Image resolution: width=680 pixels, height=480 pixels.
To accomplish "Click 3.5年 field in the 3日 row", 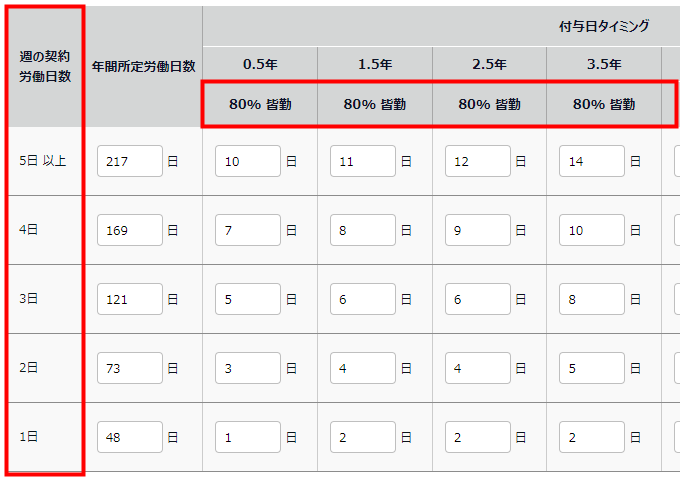I will pos(592,299).
